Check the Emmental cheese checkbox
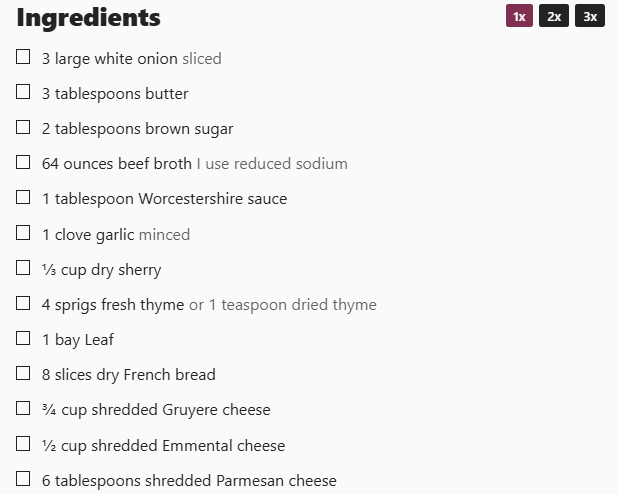This screenshot has height=494, width=618. point(23,444)
